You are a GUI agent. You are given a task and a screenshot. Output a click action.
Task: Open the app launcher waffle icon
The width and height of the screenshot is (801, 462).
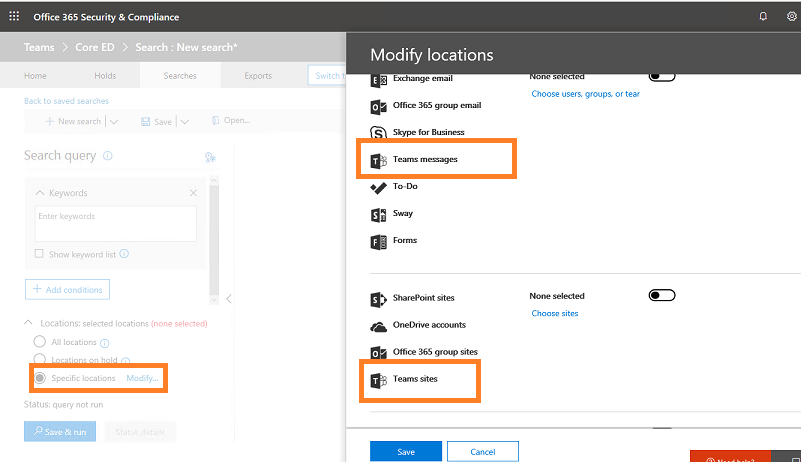click(x=14, y=16)
